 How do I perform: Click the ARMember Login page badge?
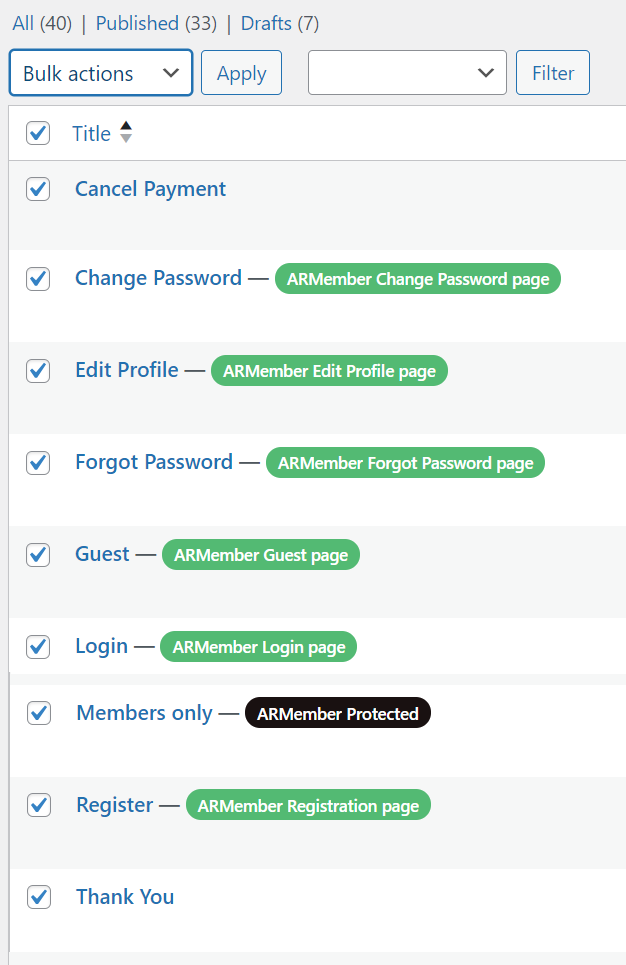(258, 647)
